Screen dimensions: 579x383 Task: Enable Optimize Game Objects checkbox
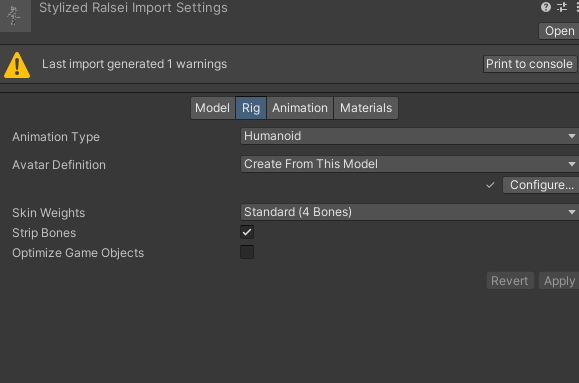(x=247, y=252)
